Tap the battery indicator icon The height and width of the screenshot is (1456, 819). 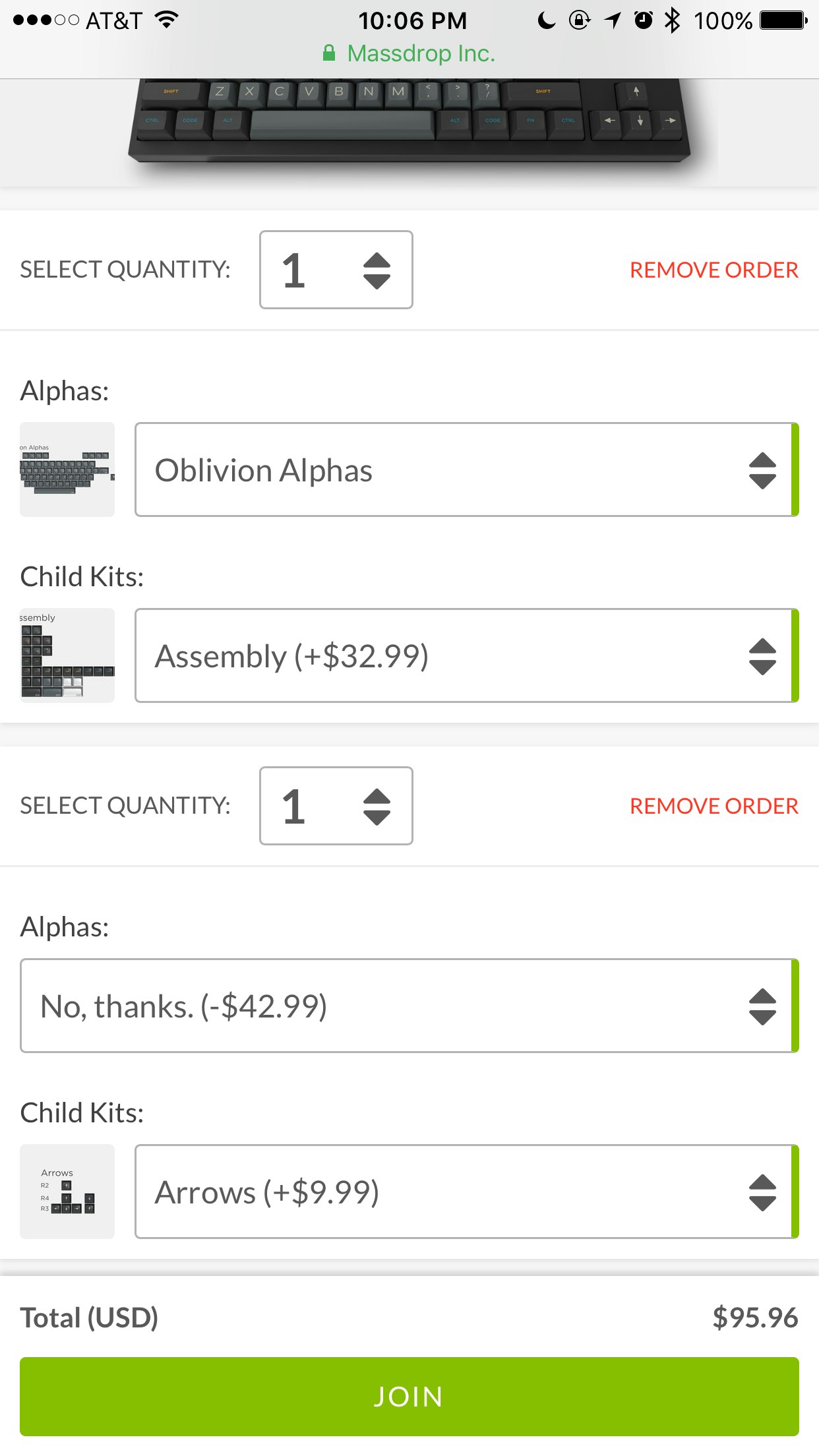click(x=783, y=20)
